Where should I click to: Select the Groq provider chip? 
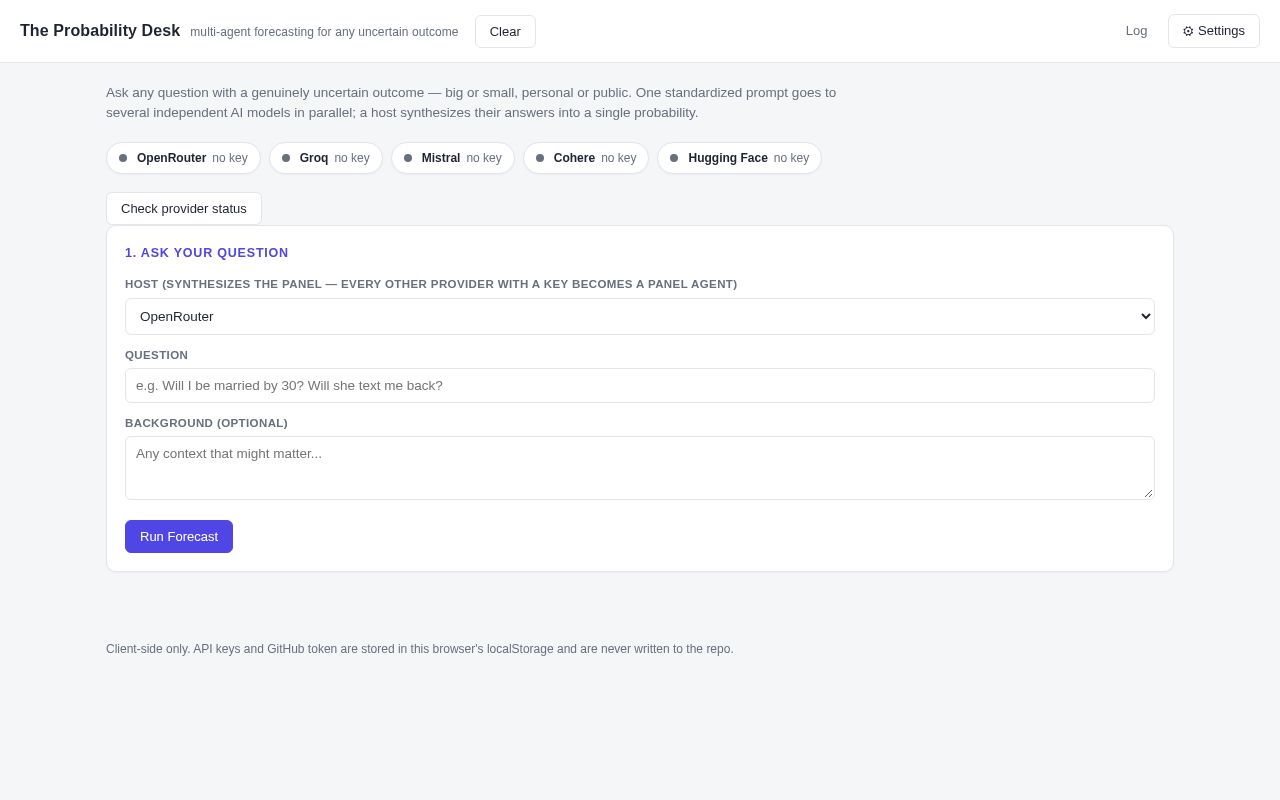pos(326,158)
